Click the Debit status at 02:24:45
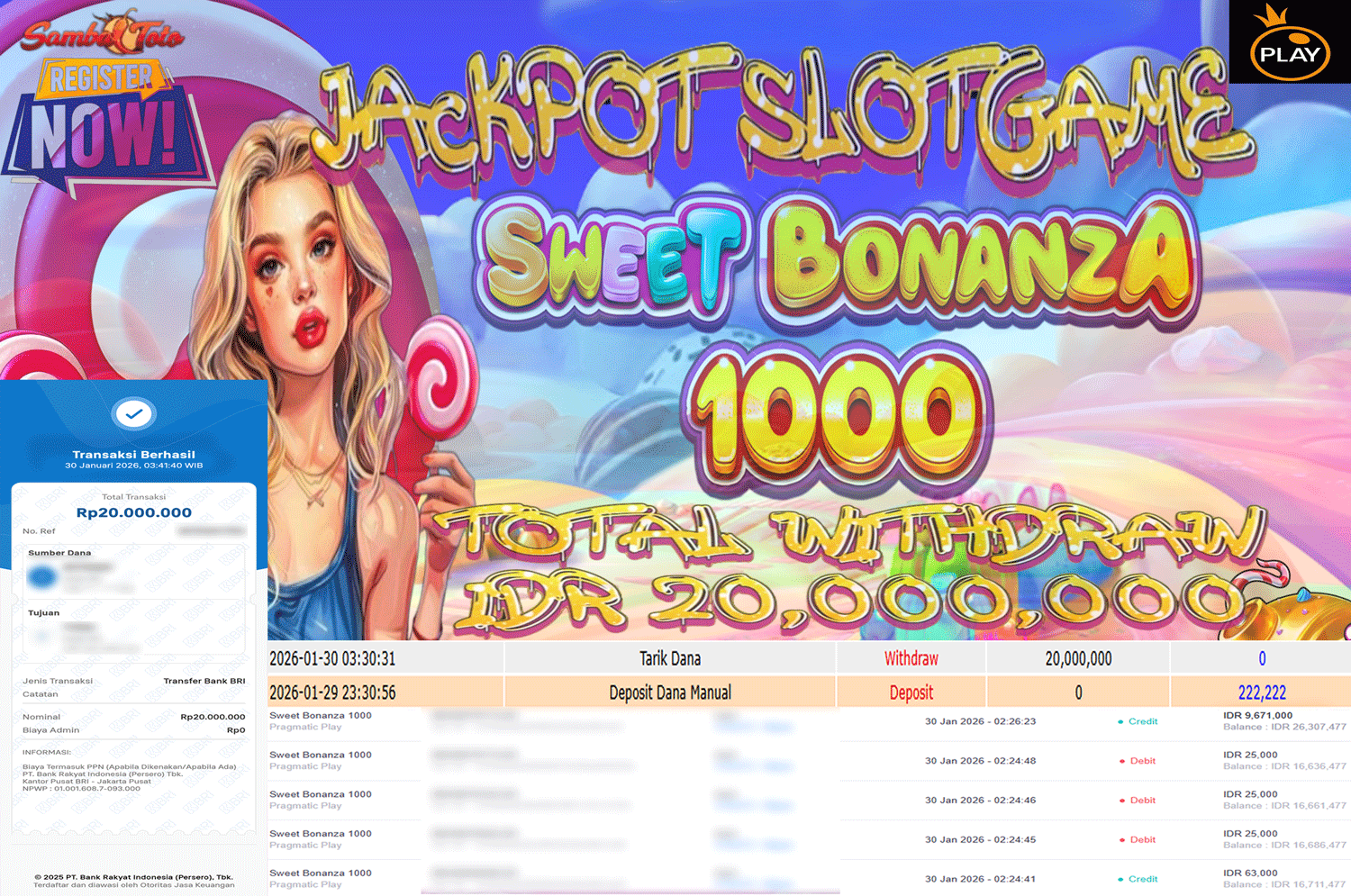1351x896 pixels. (x=1138, y=839)
